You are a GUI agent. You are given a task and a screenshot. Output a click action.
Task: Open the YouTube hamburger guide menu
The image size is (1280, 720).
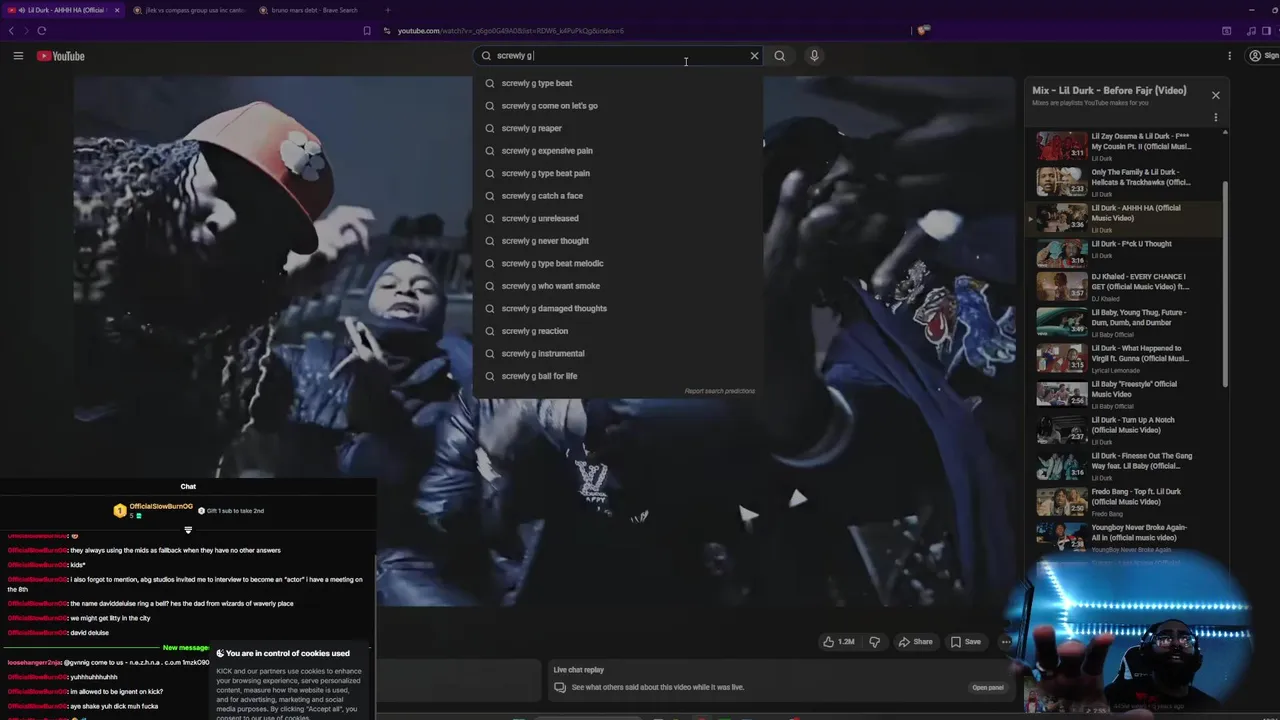tap(18, 56)
